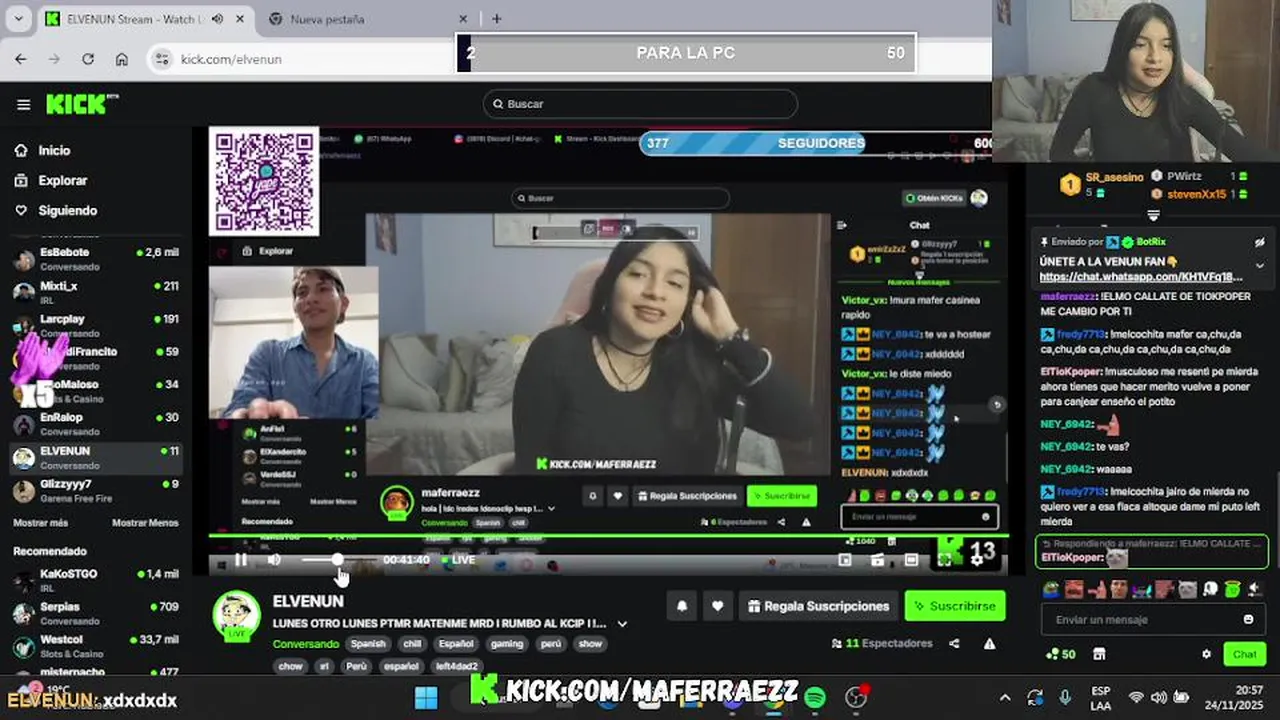Open the browser home page
Screen dimensions: 1280x720
[x=121, y=59]
